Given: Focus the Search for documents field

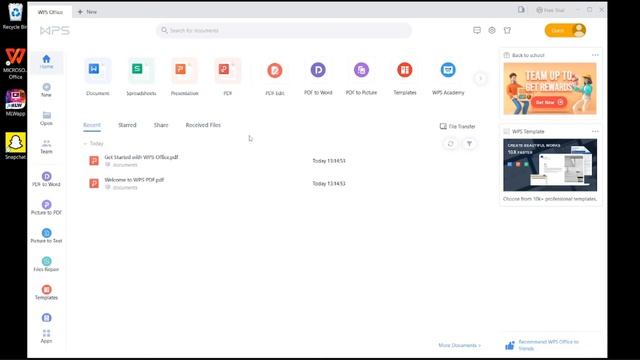Looking at the screenshot, I should (284, 30).
